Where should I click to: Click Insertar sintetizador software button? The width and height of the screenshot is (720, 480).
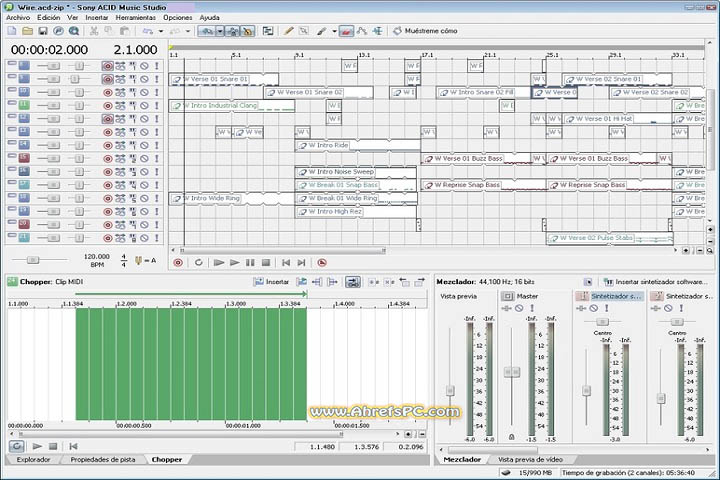point(655,282)
